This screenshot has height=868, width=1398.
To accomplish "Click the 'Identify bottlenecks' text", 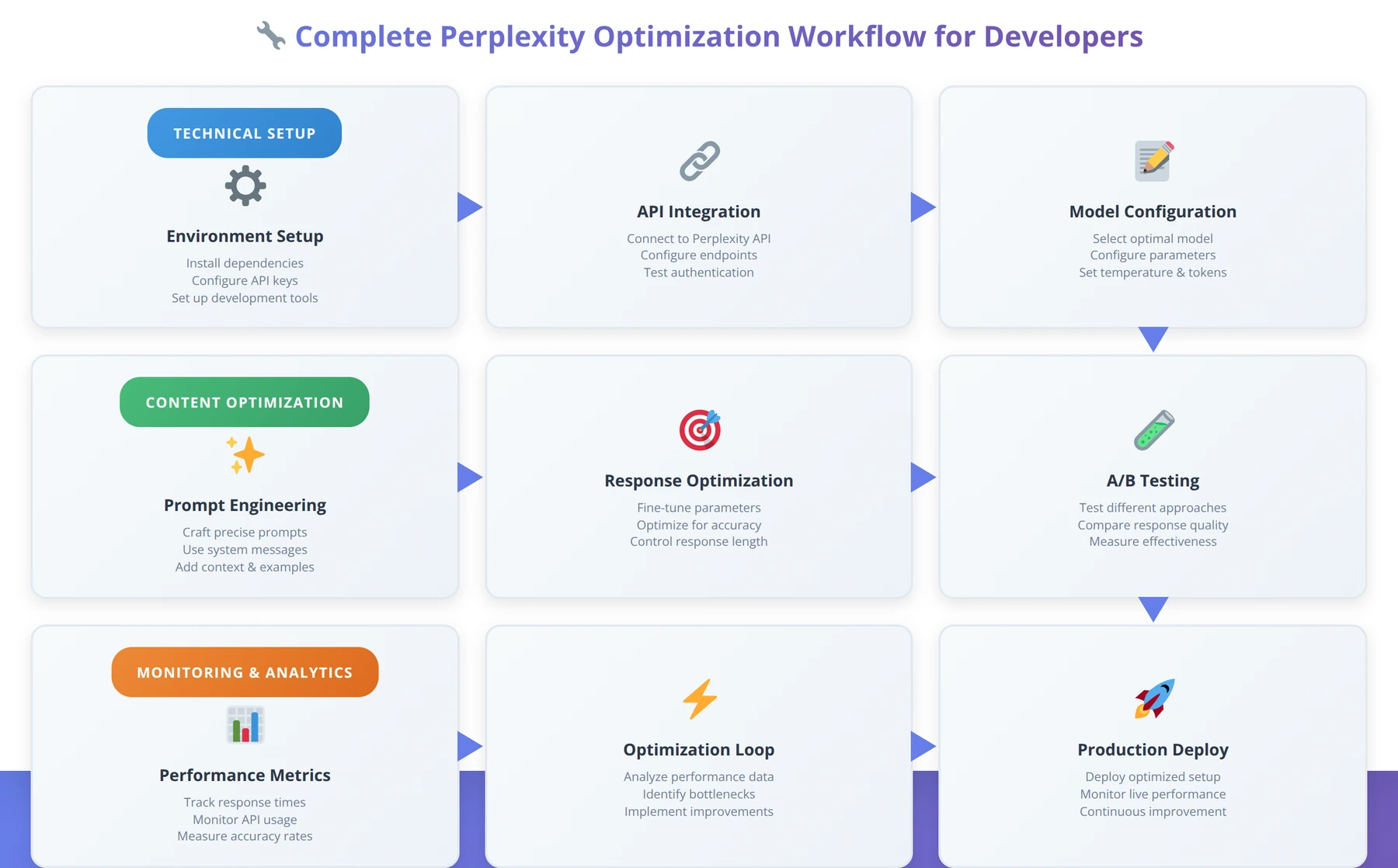I will 699,793.
